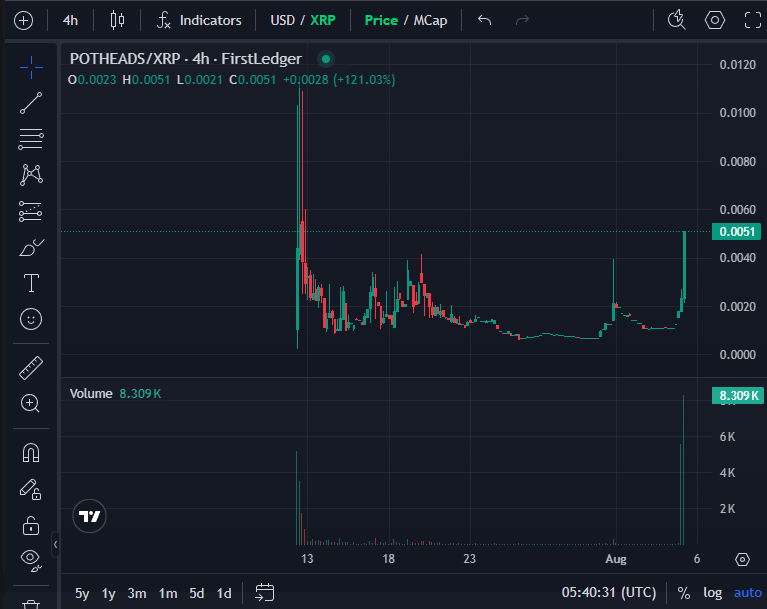
Task: Open chart settings hexagon icon in top toolbar
Action: click(x=715, y=21)
